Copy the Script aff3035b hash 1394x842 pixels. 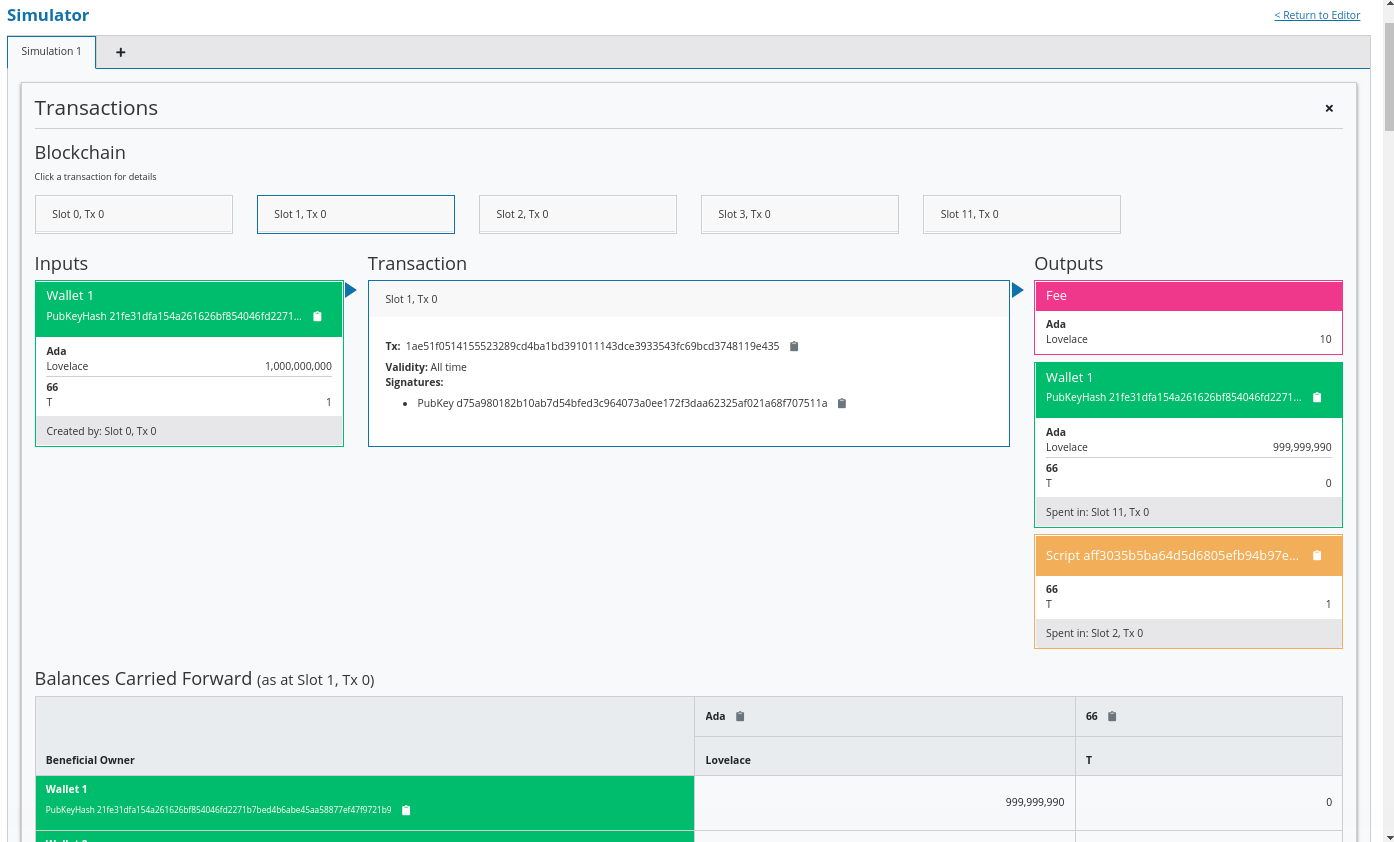point(1317,555)
